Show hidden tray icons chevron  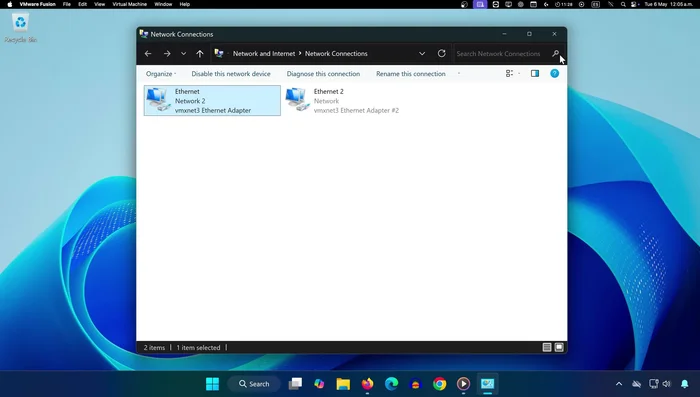tap(619, 384)
